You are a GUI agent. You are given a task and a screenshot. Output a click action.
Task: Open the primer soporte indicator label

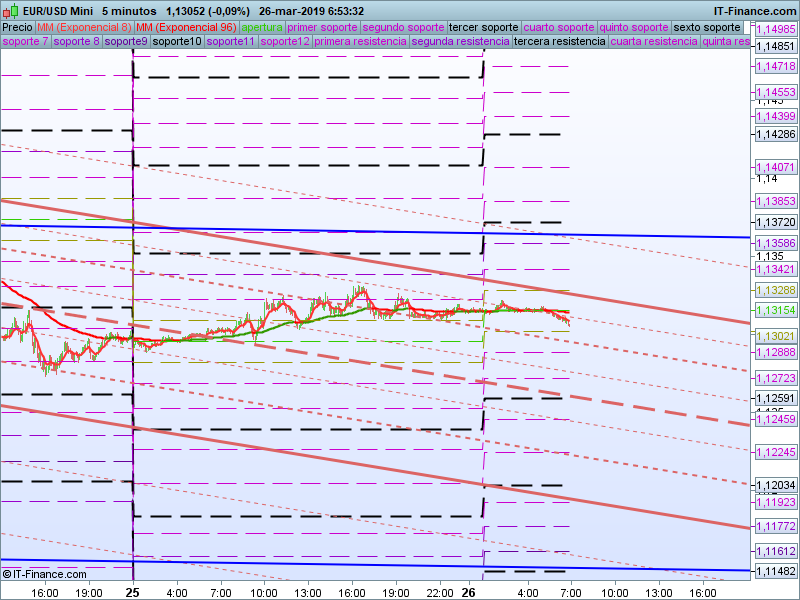coord(321,26)
